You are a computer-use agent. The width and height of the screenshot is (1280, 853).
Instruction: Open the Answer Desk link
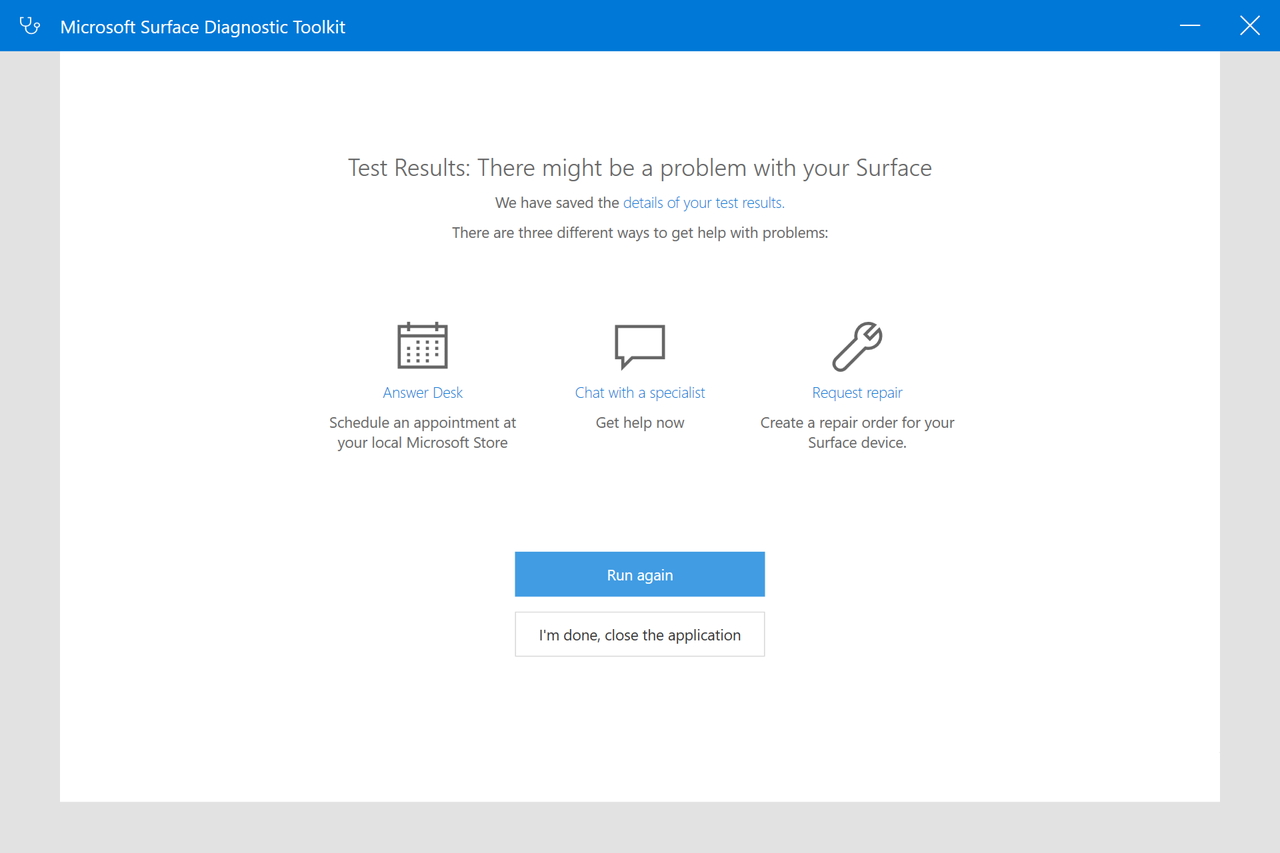coord(422,393)
